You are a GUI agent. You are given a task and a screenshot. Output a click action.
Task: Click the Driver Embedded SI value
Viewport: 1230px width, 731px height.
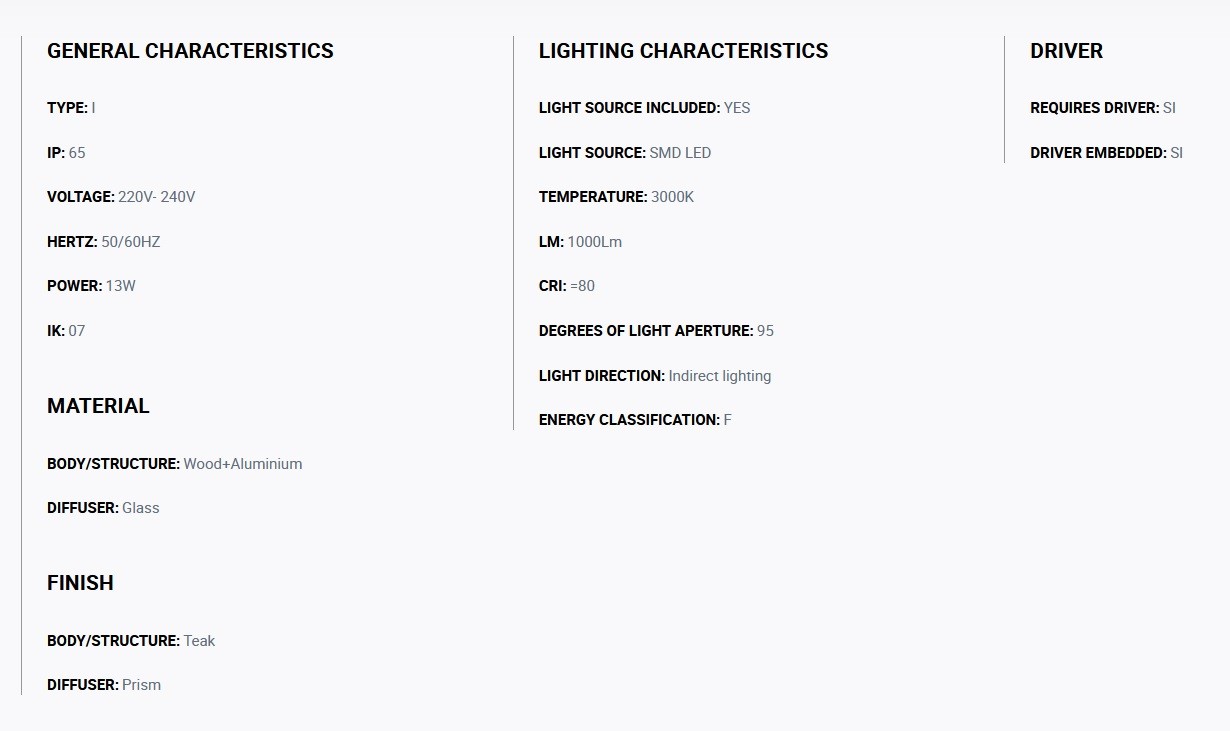tap(1176, 153)
